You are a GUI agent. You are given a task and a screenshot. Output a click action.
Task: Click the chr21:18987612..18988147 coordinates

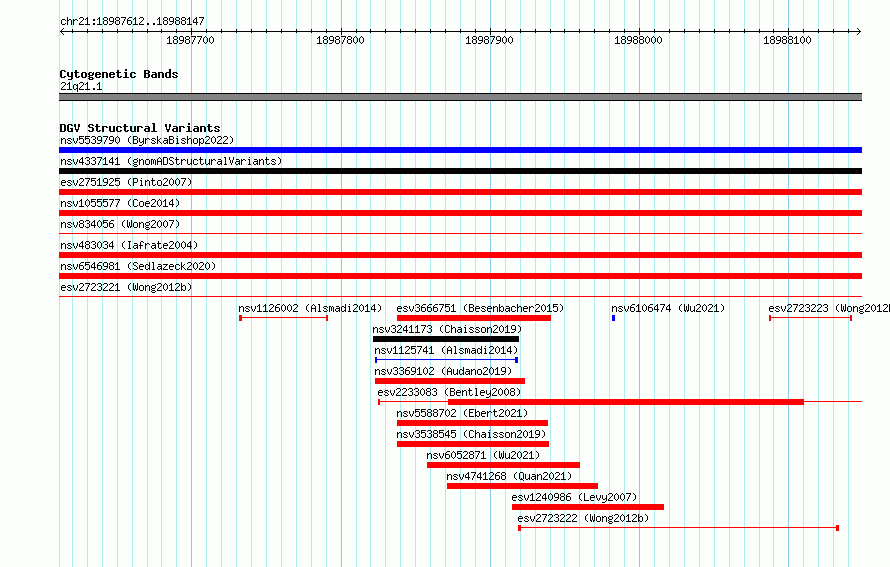click(132, 21)
